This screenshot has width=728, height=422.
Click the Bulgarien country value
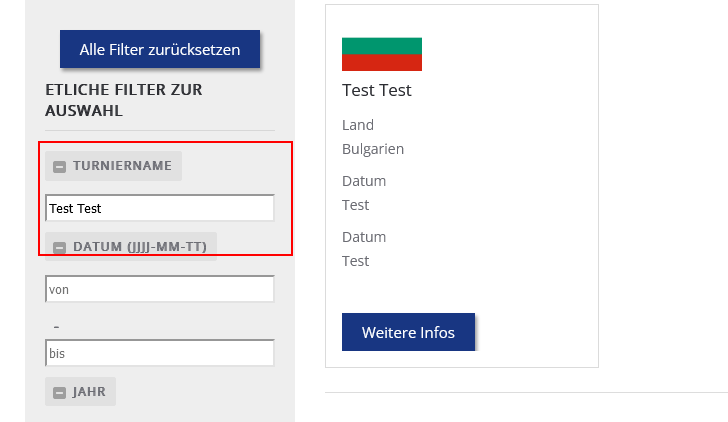373,149
